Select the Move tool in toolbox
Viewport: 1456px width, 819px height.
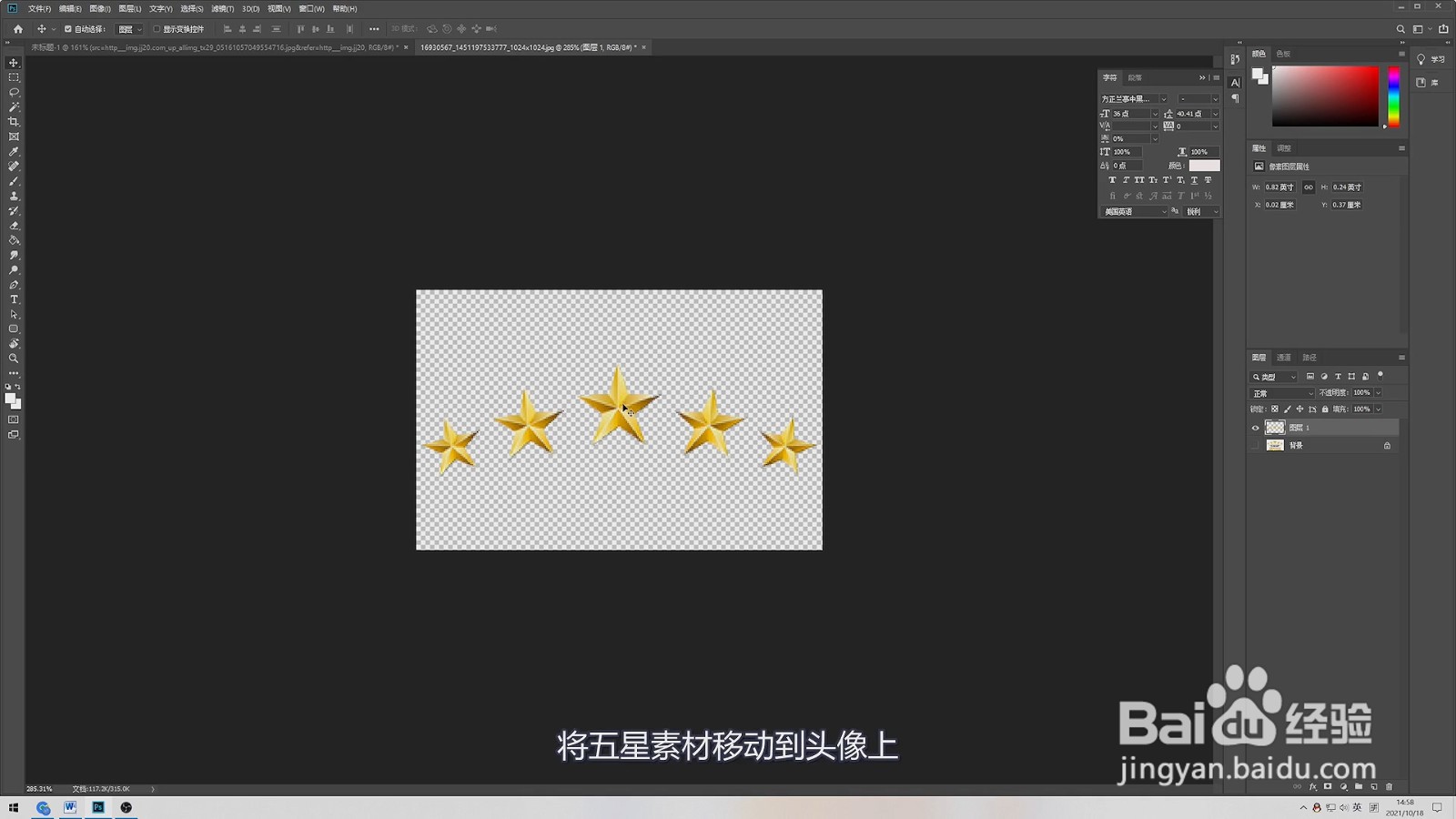pos(14,63)
